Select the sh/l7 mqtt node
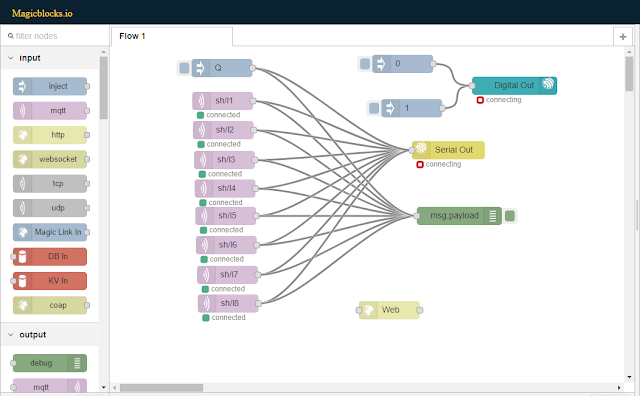 click(x=228, y=274)
